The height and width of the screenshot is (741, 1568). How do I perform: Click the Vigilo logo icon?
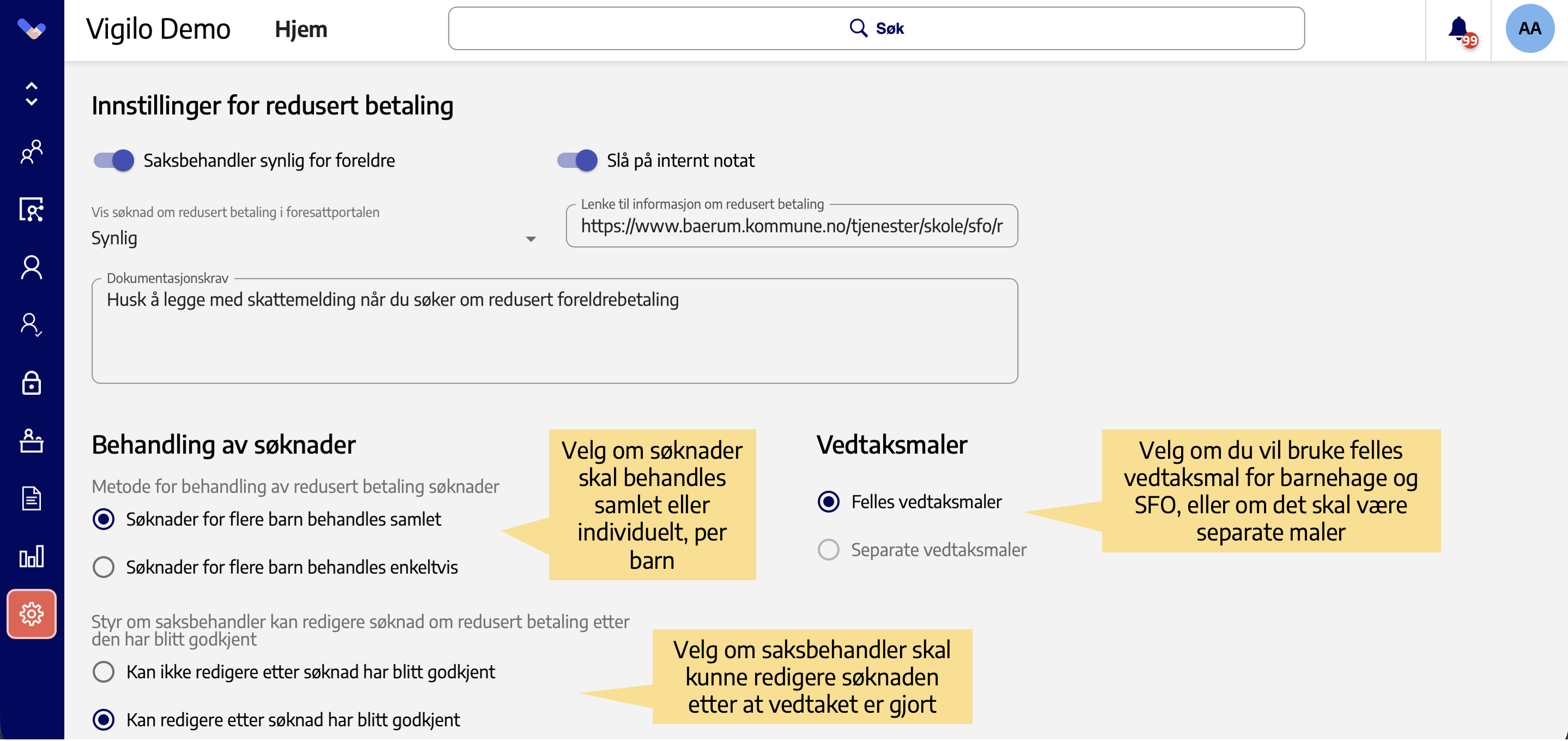32,28
